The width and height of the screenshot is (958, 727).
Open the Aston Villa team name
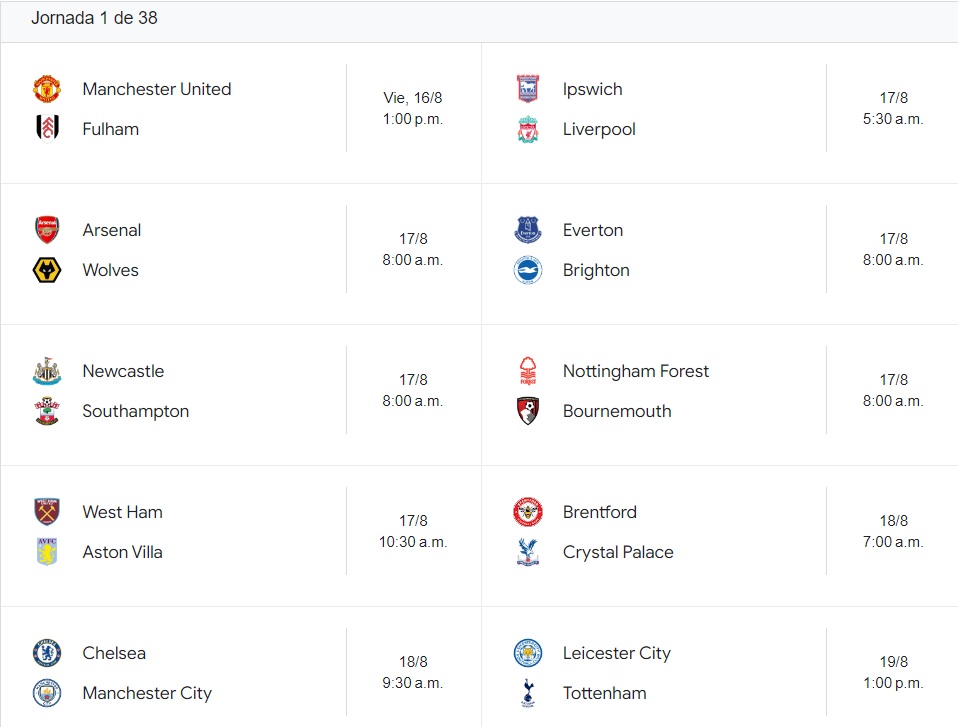coord(122,552)
